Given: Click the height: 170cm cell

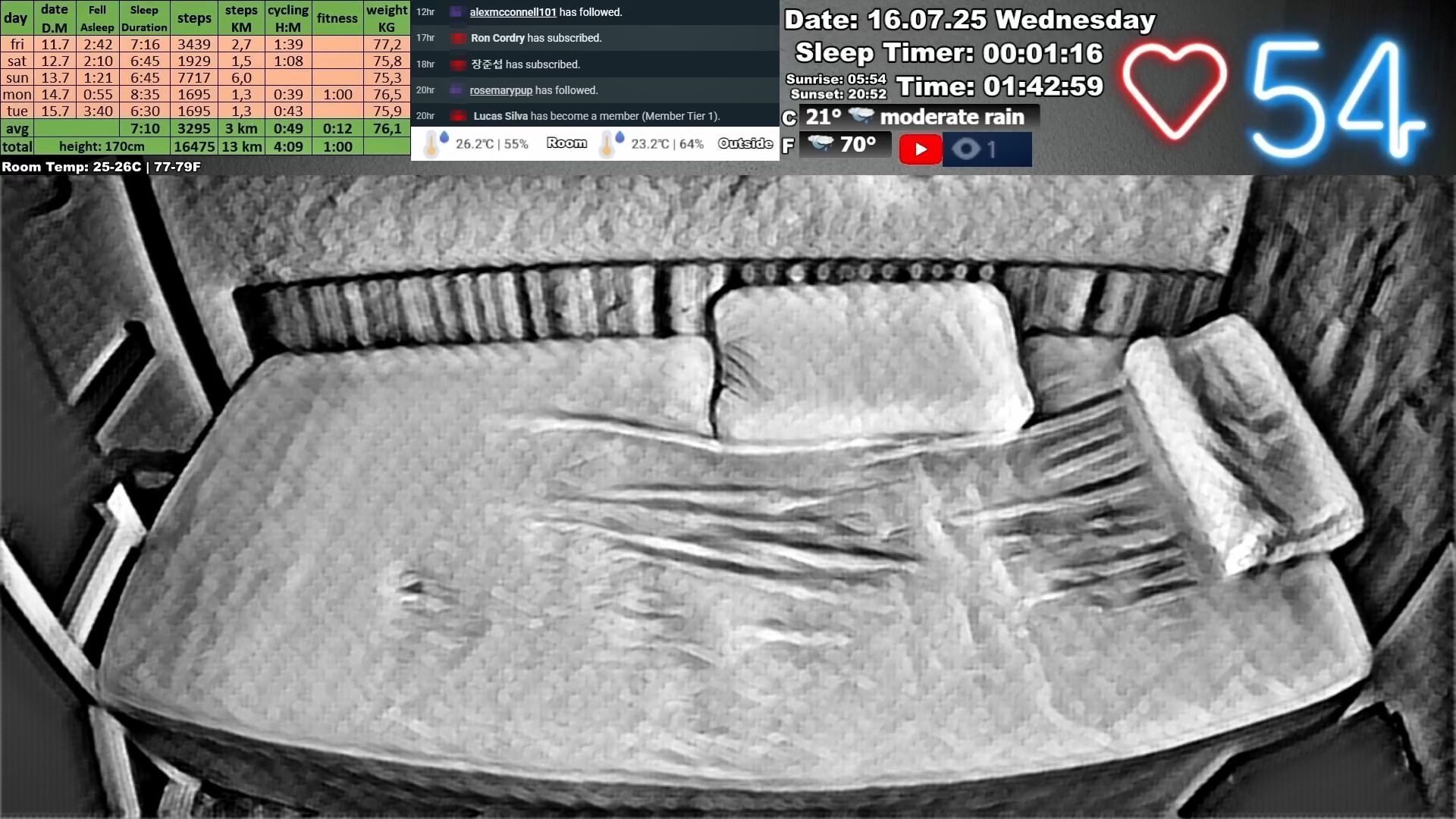Looking at the screenshot, I should click(102, 147).
